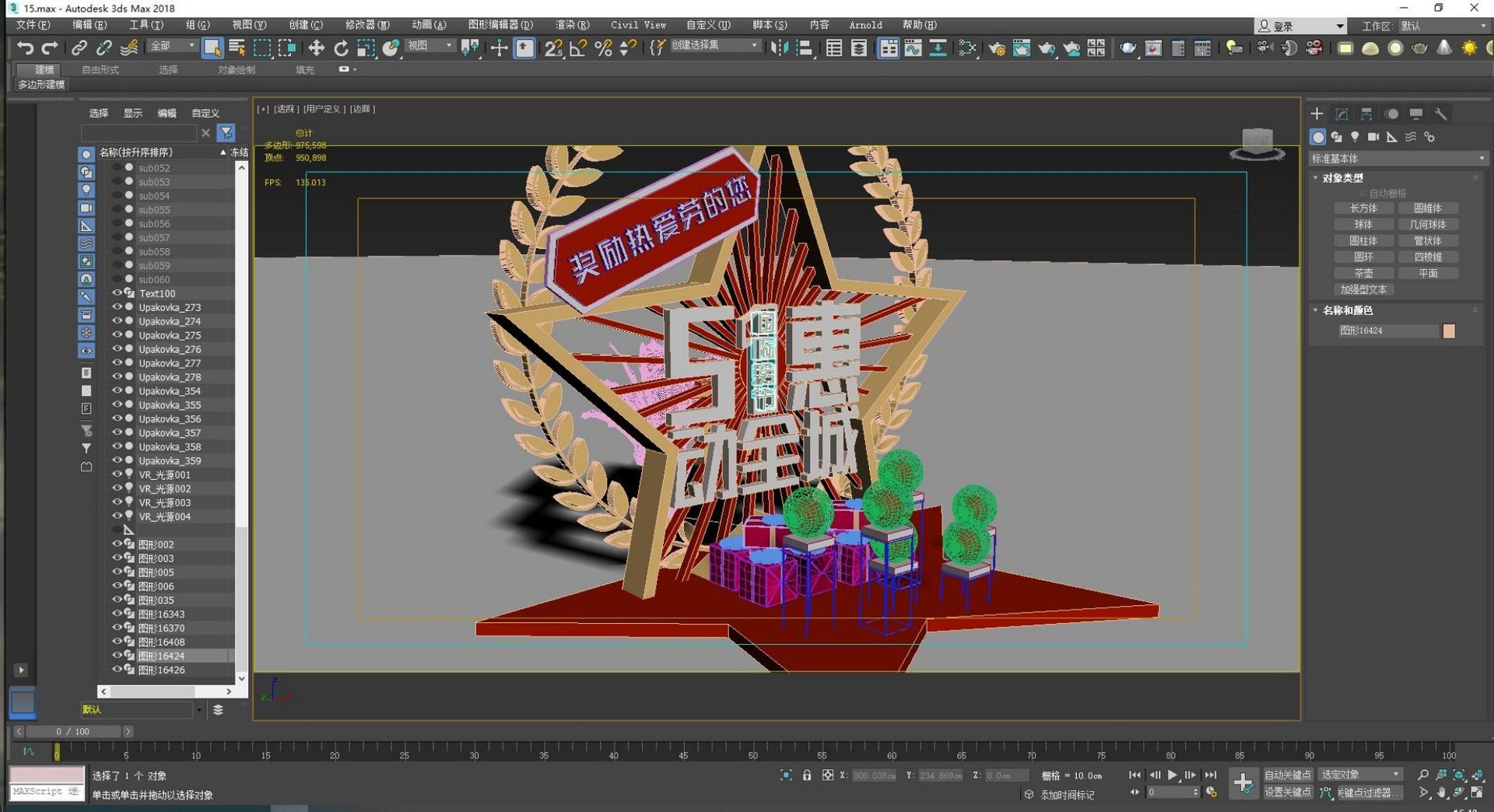Viewport: 1494px width, 812px height.
Task: Select the Lights category icon in Create panel
Action: coord(1355,137)
